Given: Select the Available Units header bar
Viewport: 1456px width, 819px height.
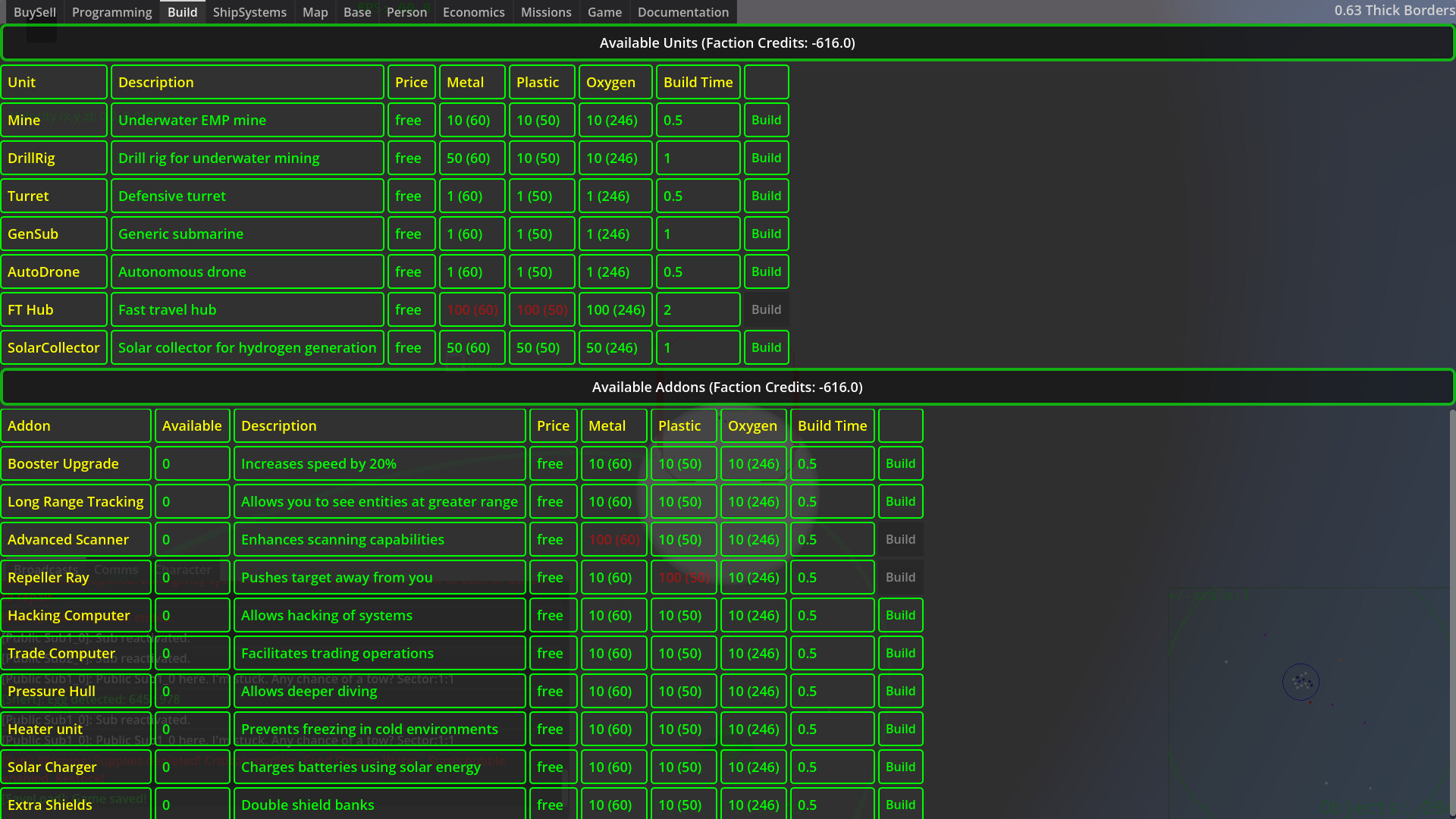Looking at the screenshot, I should pyautogui.click(x=727, y=42).
